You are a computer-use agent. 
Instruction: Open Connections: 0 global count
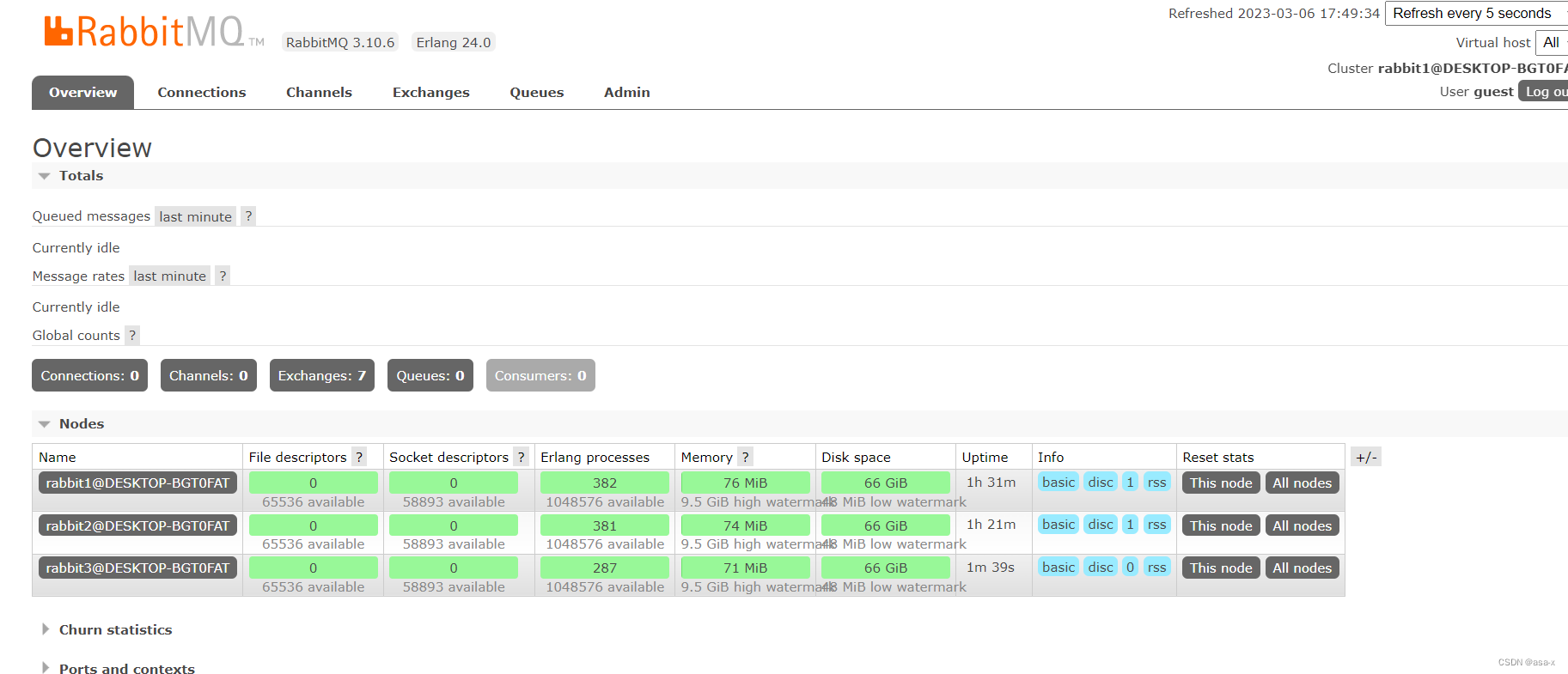[89, 375]
